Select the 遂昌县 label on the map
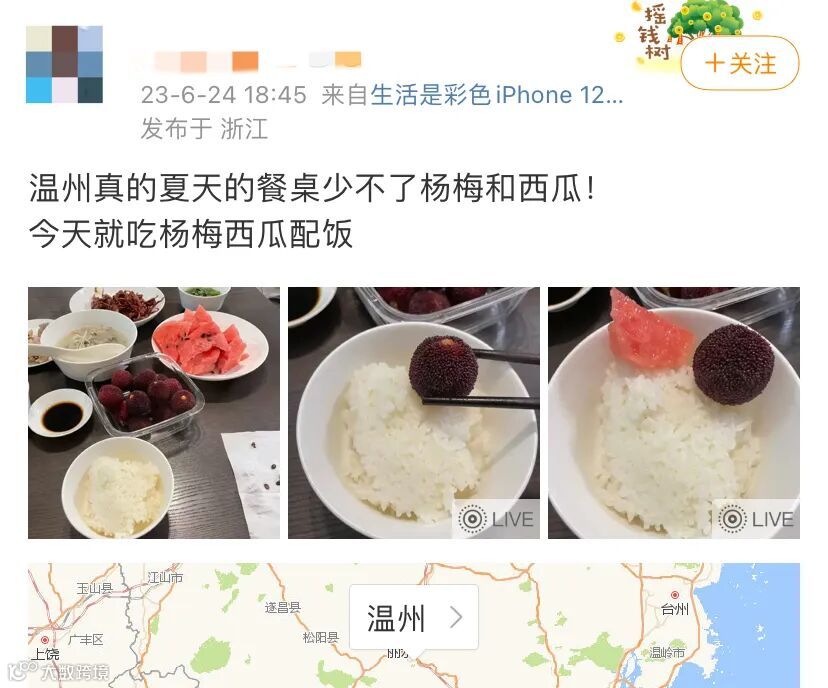 tap(283, 607)
